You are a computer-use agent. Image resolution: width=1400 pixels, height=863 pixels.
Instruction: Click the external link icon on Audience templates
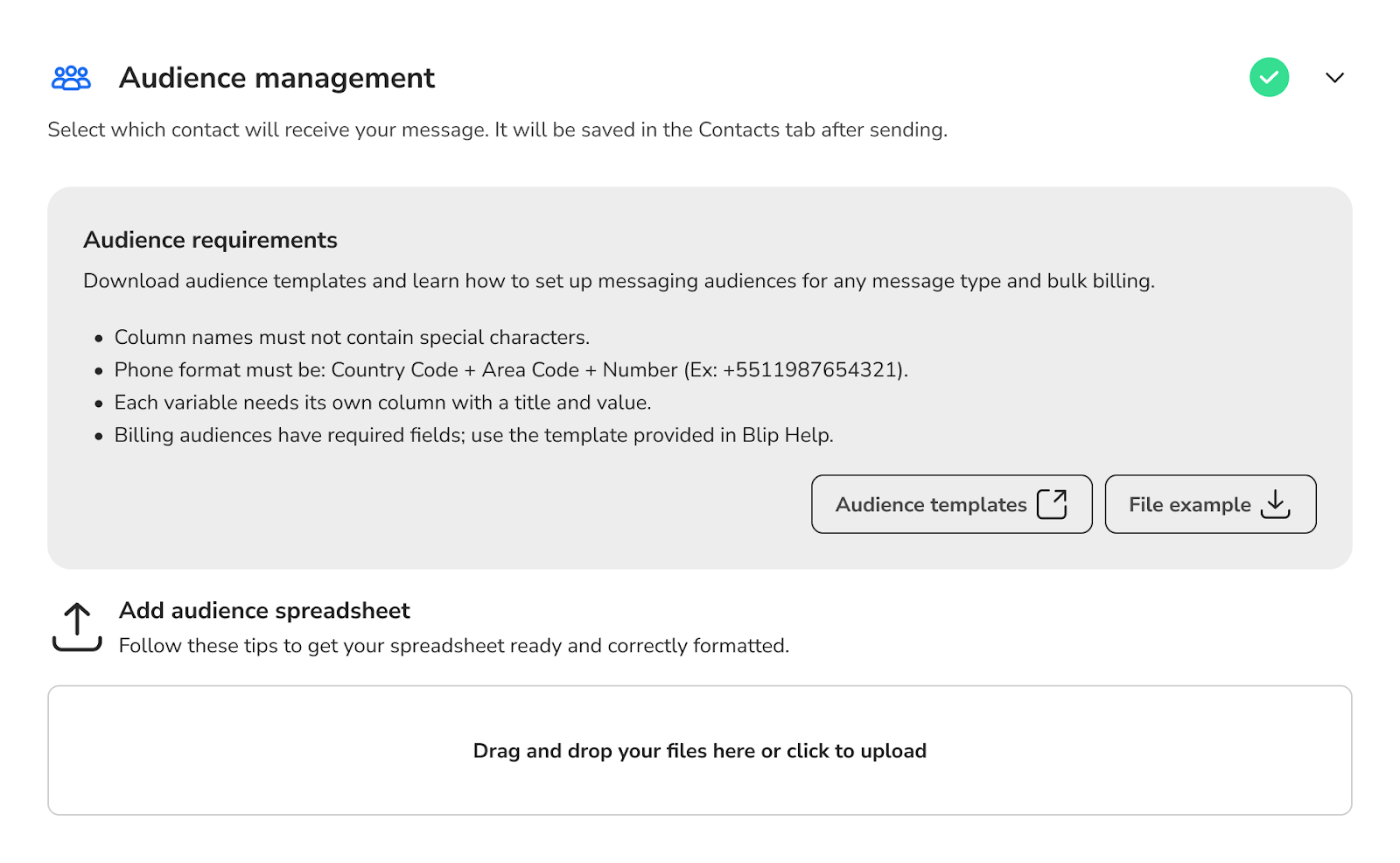click(1052, 504)
